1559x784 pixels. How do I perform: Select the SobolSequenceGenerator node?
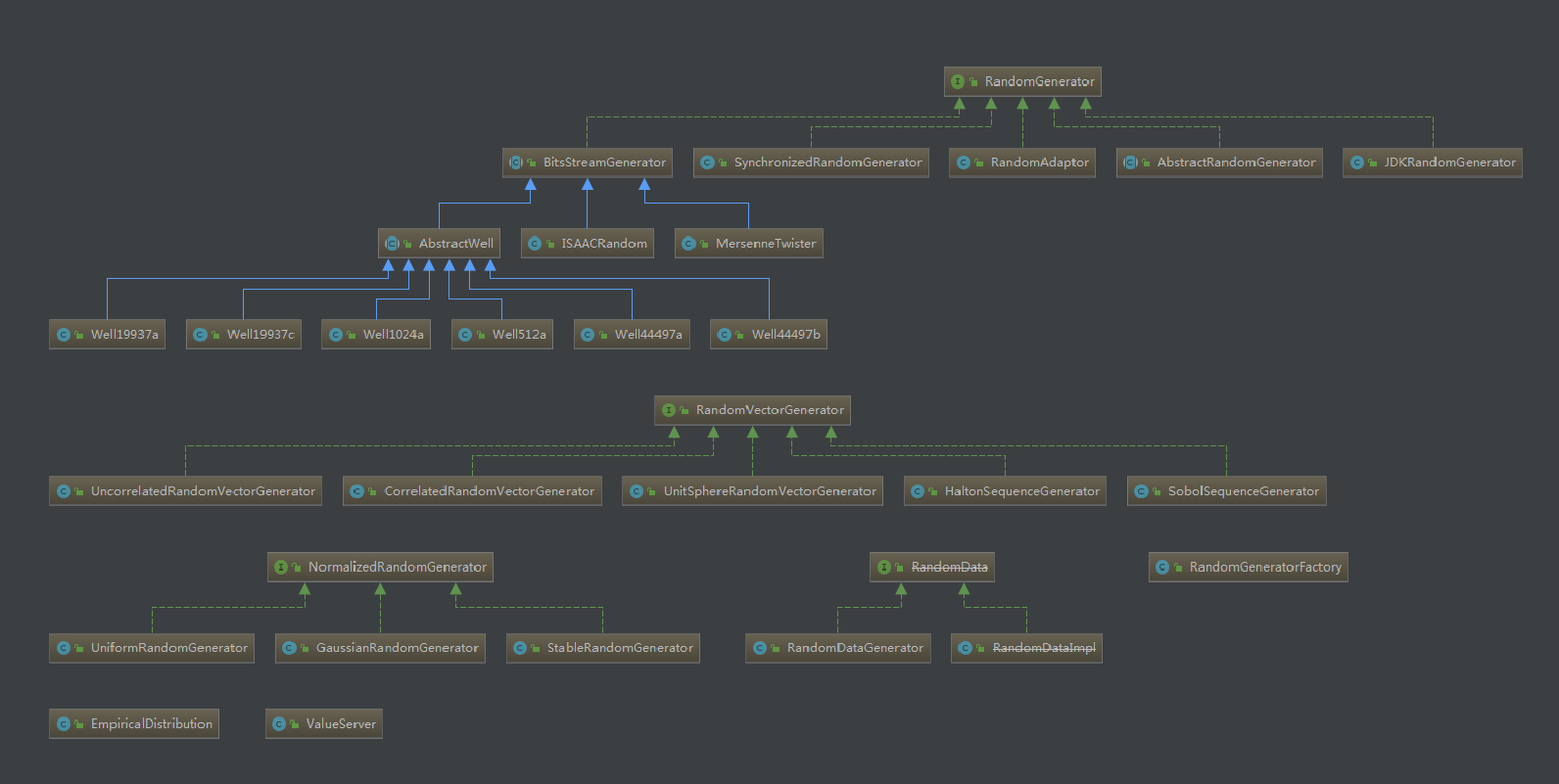pyautogui.click(x=1227, y=491)
